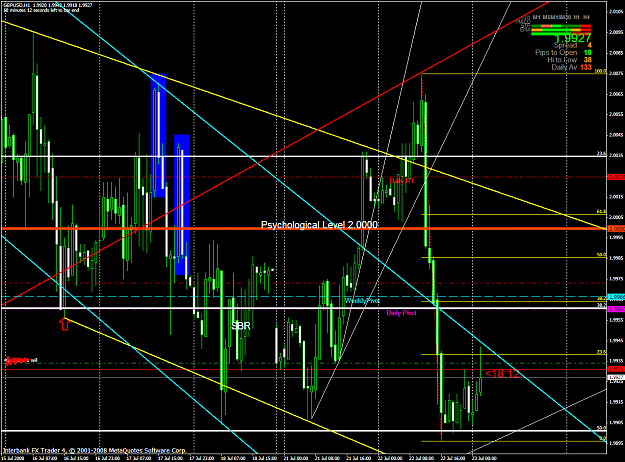Click the 'sell' label beside red scribble
This screenshot has width=625, height=462.
coord(34,360)
